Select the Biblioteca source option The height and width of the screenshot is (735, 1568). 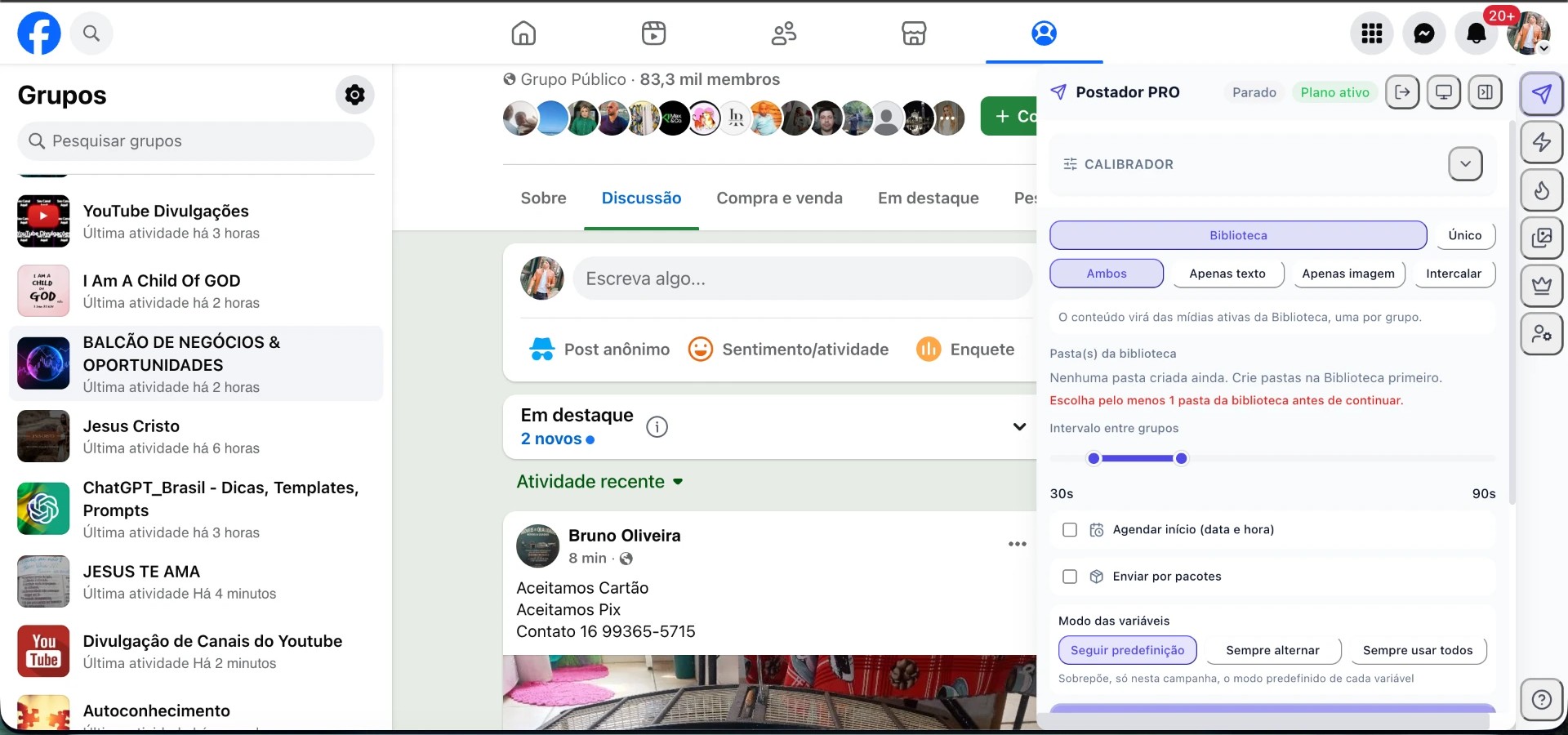1238,235
